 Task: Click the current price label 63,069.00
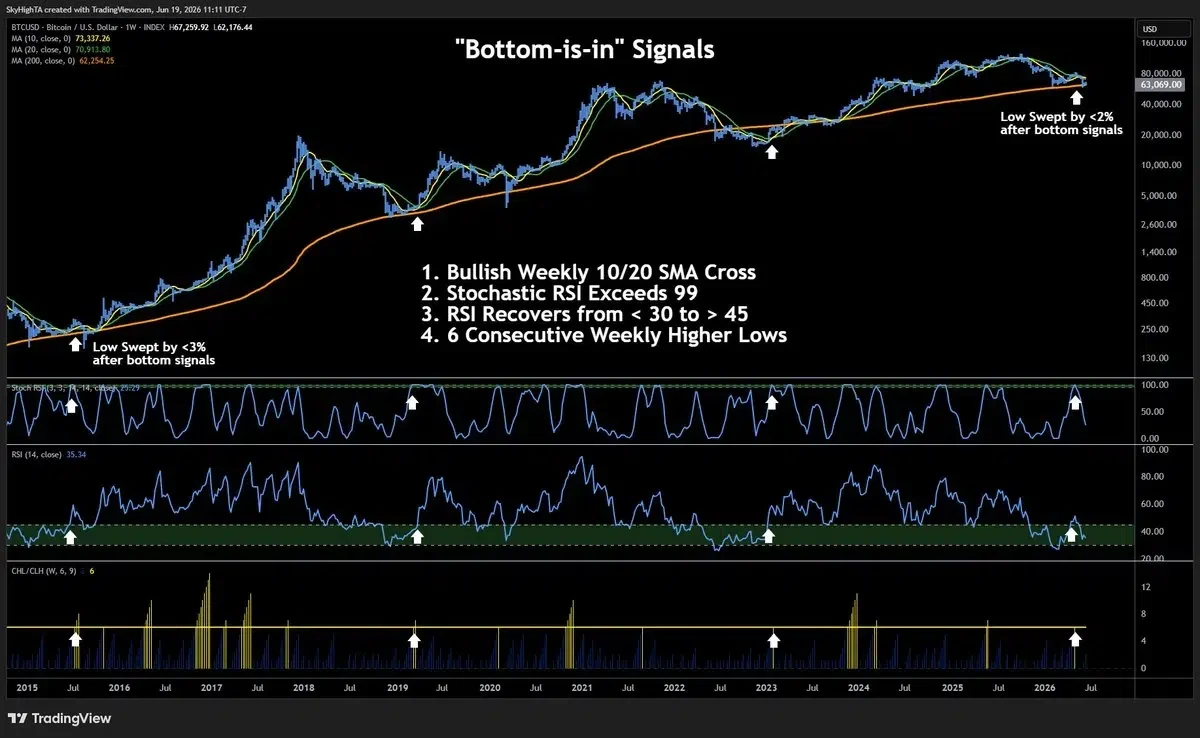(x=1162, y=85)
